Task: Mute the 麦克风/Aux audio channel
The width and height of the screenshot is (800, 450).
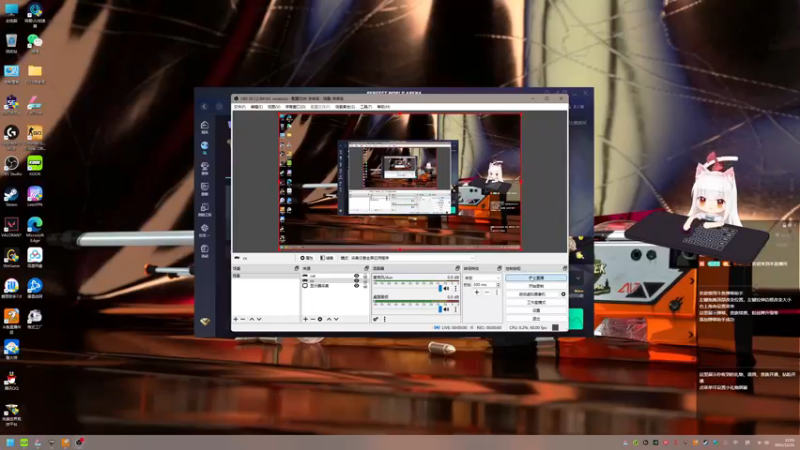Action: tap(447, 289)
